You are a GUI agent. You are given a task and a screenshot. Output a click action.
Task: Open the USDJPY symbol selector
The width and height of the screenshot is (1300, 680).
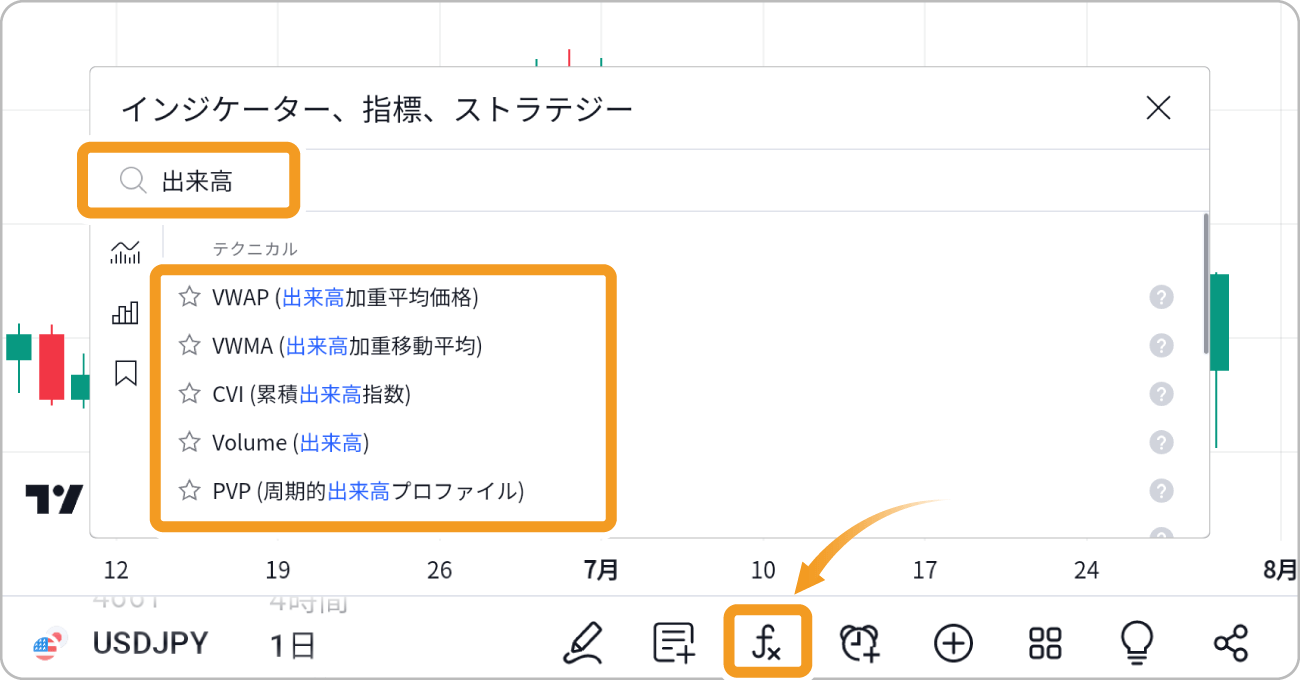coord(150,644)
